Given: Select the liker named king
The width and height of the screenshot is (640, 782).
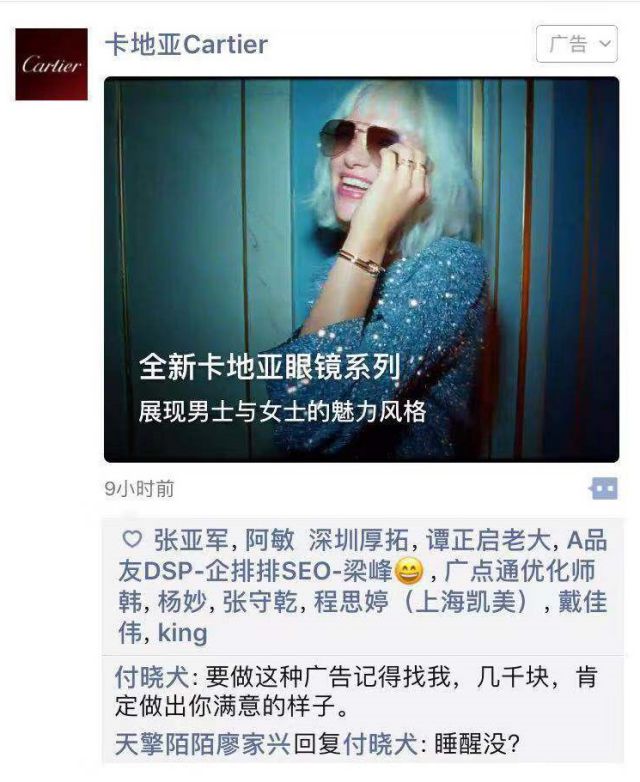Looking at the screenshot, I should [182, 633].
